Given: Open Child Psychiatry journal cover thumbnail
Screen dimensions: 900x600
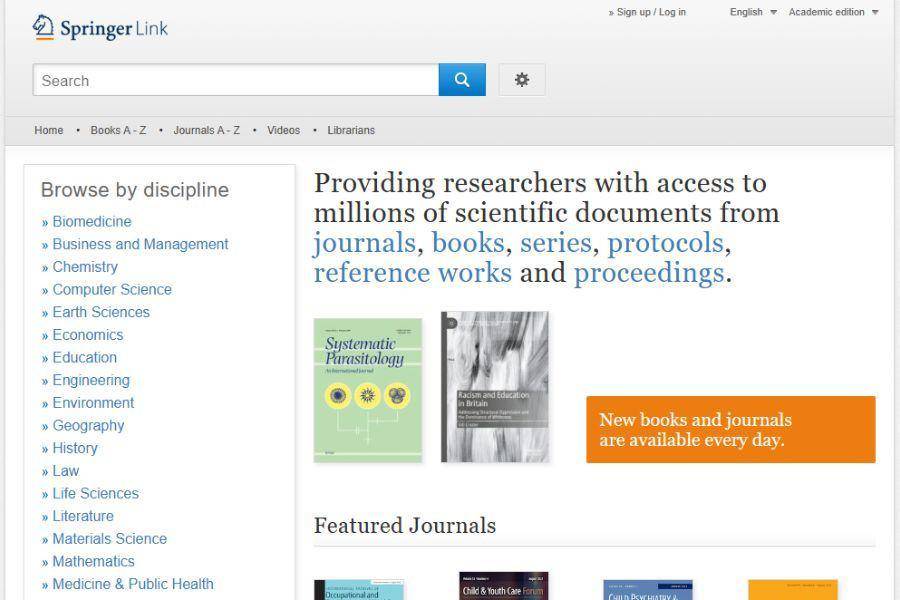Looking at the screenshot, I should coord(648,590).
